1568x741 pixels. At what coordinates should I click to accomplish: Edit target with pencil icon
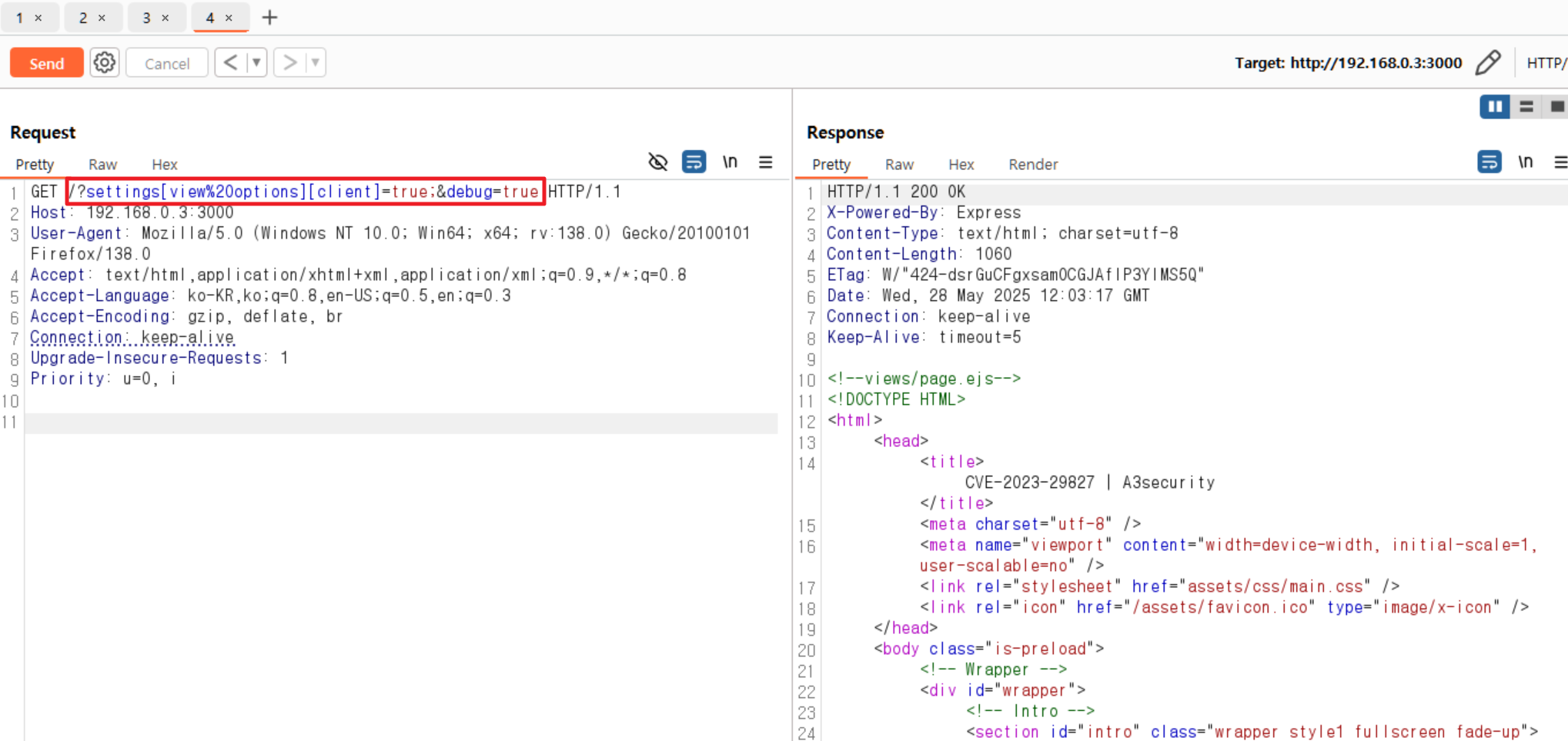click(x=1488, y=62)
